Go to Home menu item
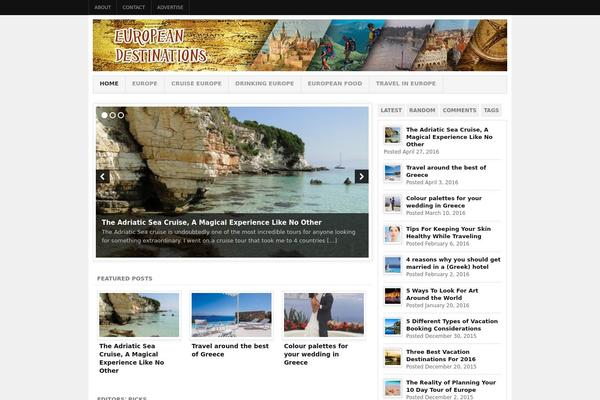 [x=109, y=83]
